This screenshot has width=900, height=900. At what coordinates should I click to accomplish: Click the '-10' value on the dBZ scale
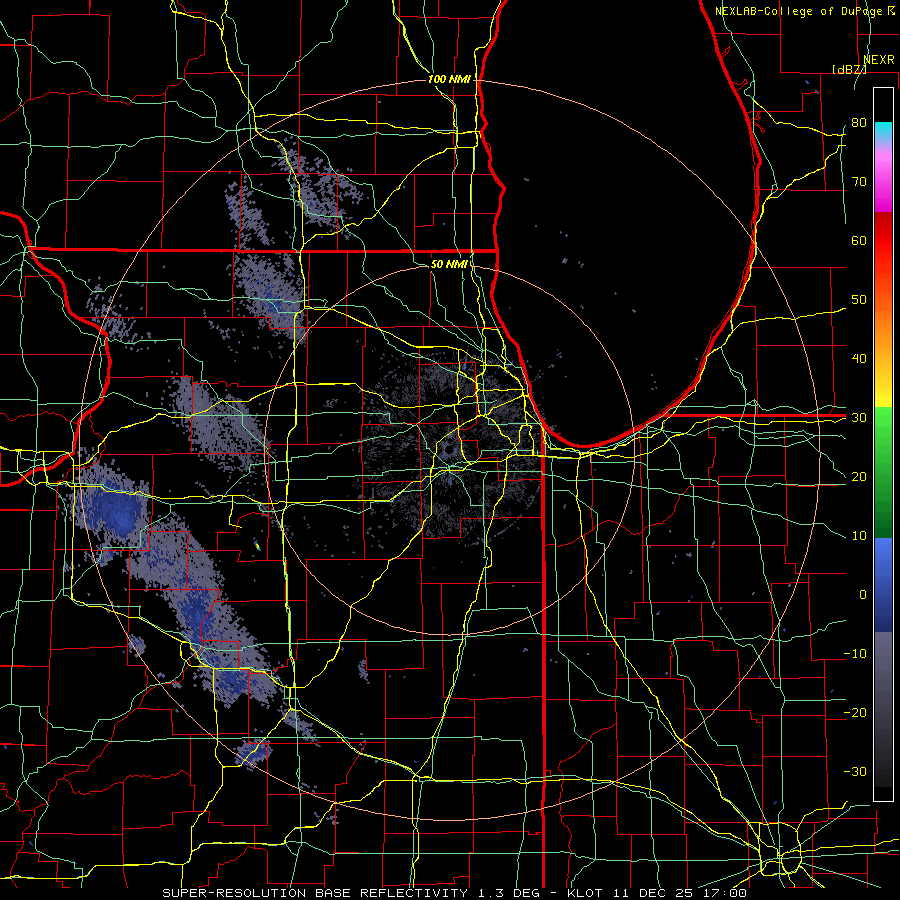(x=855, y=654)
